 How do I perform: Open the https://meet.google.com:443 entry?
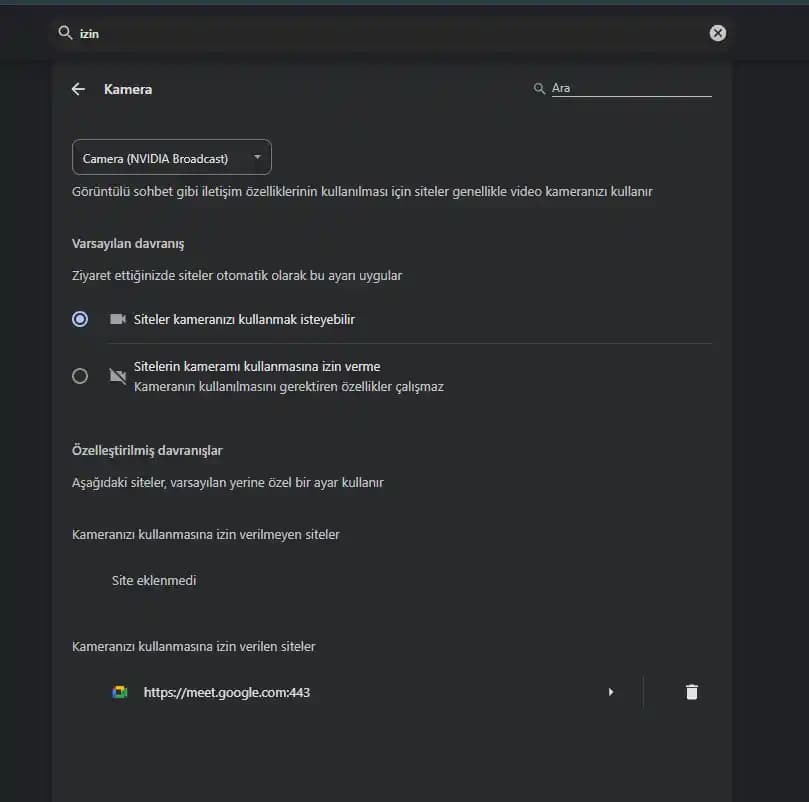pyautogui.click(x=227, y=692)
